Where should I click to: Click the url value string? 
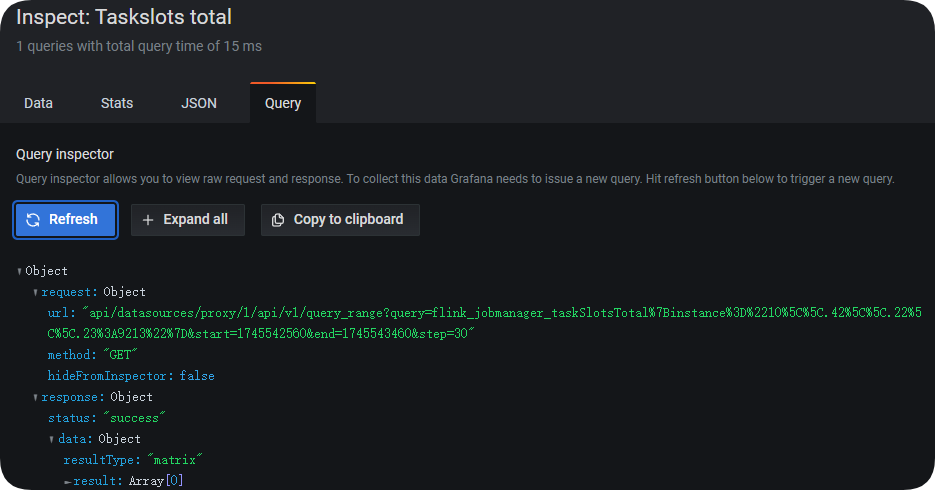click(x=485, y=323)
